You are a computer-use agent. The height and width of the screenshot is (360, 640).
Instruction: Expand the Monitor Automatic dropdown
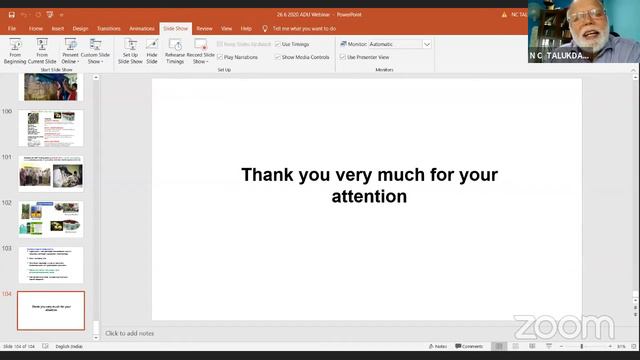(427, 44)
